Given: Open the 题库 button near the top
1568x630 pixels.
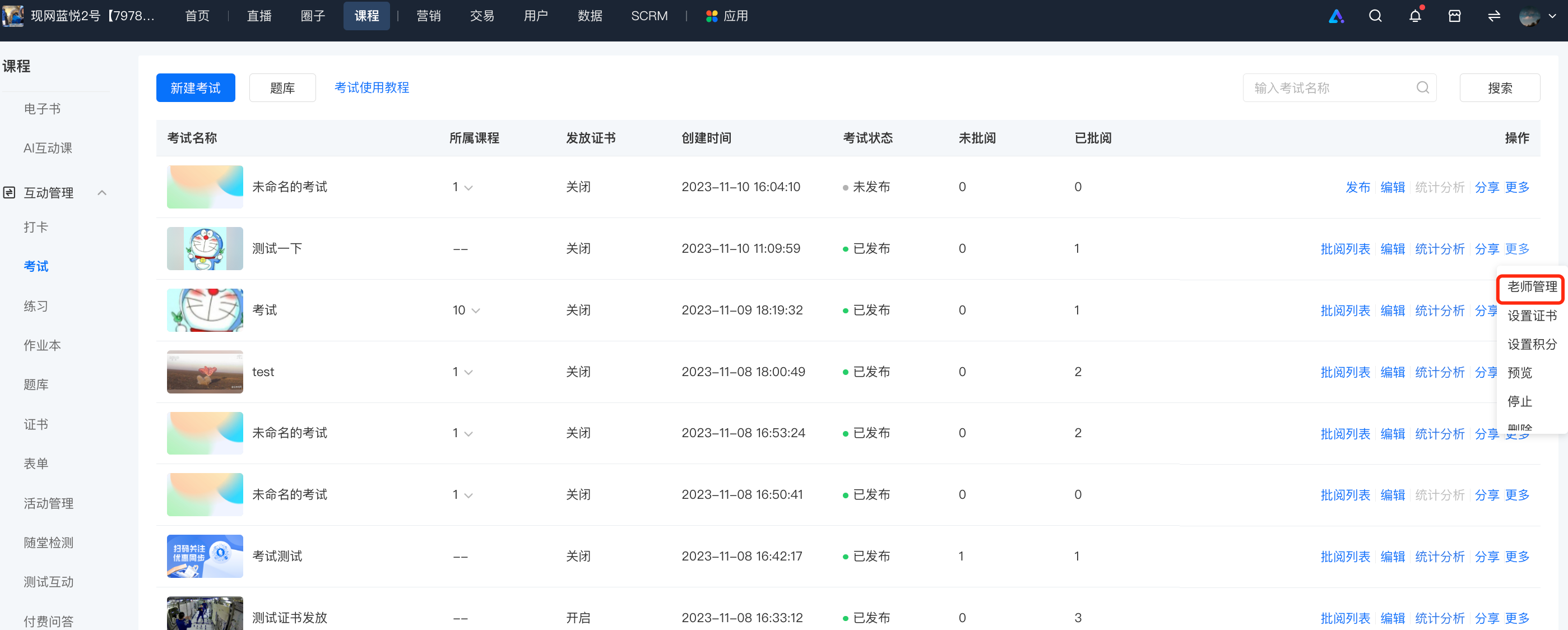Looking at the screenshot, I should (282, 87).
